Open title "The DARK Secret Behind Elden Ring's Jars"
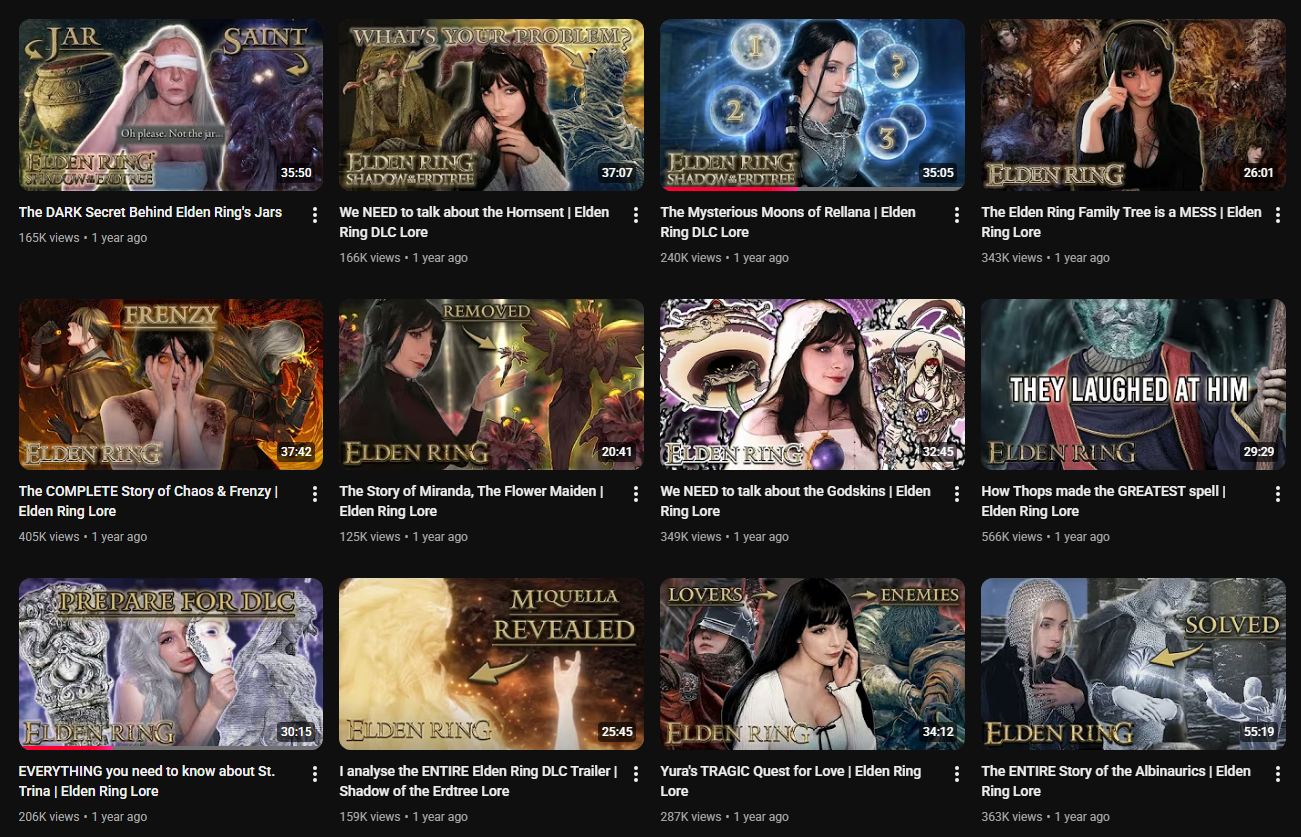The image size is (1301, 837). pyautogui.click(x=150, y=212)
